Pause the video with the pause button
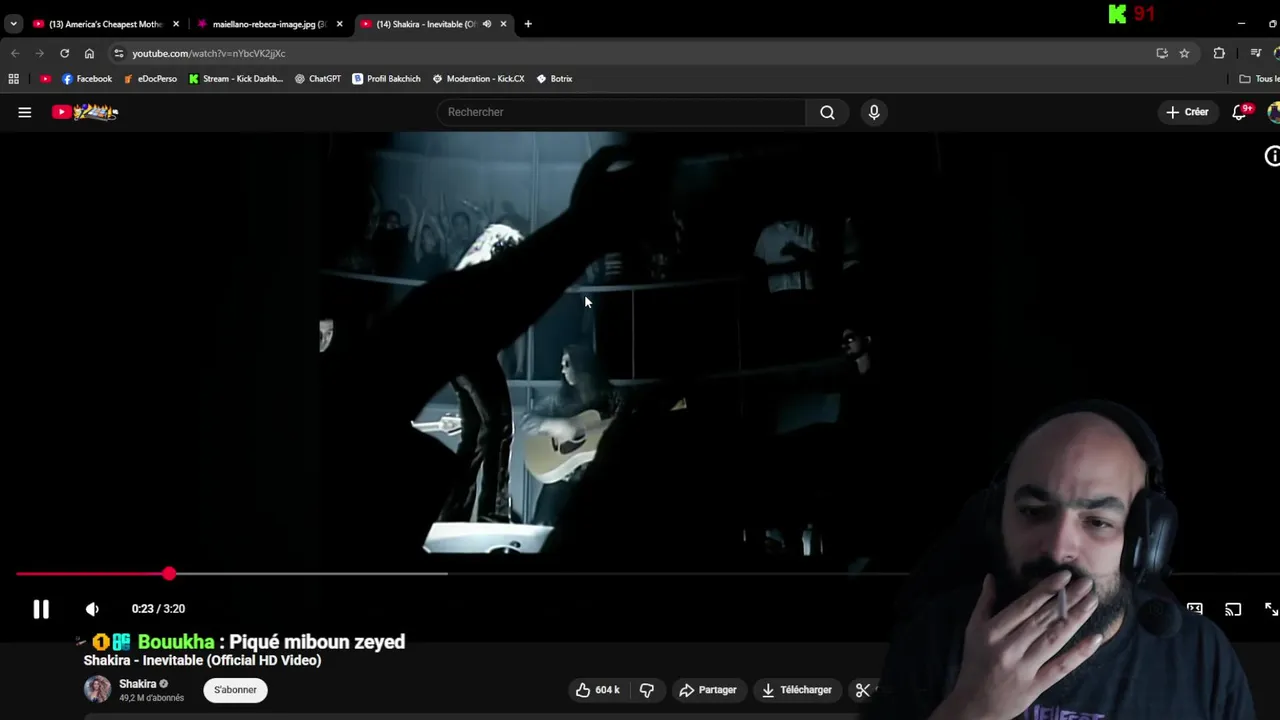 [41, 609]
